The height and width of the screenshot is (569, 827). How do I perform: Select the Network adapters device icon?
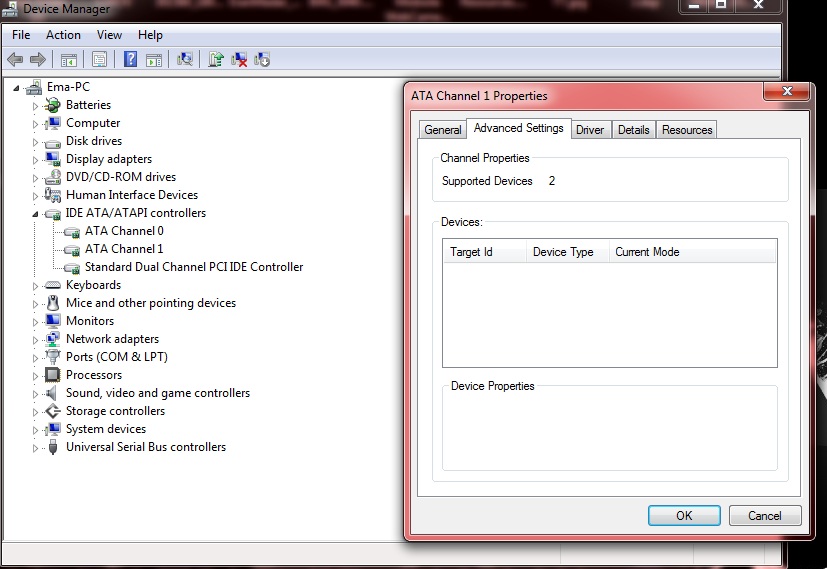click(x=53, y=339)
